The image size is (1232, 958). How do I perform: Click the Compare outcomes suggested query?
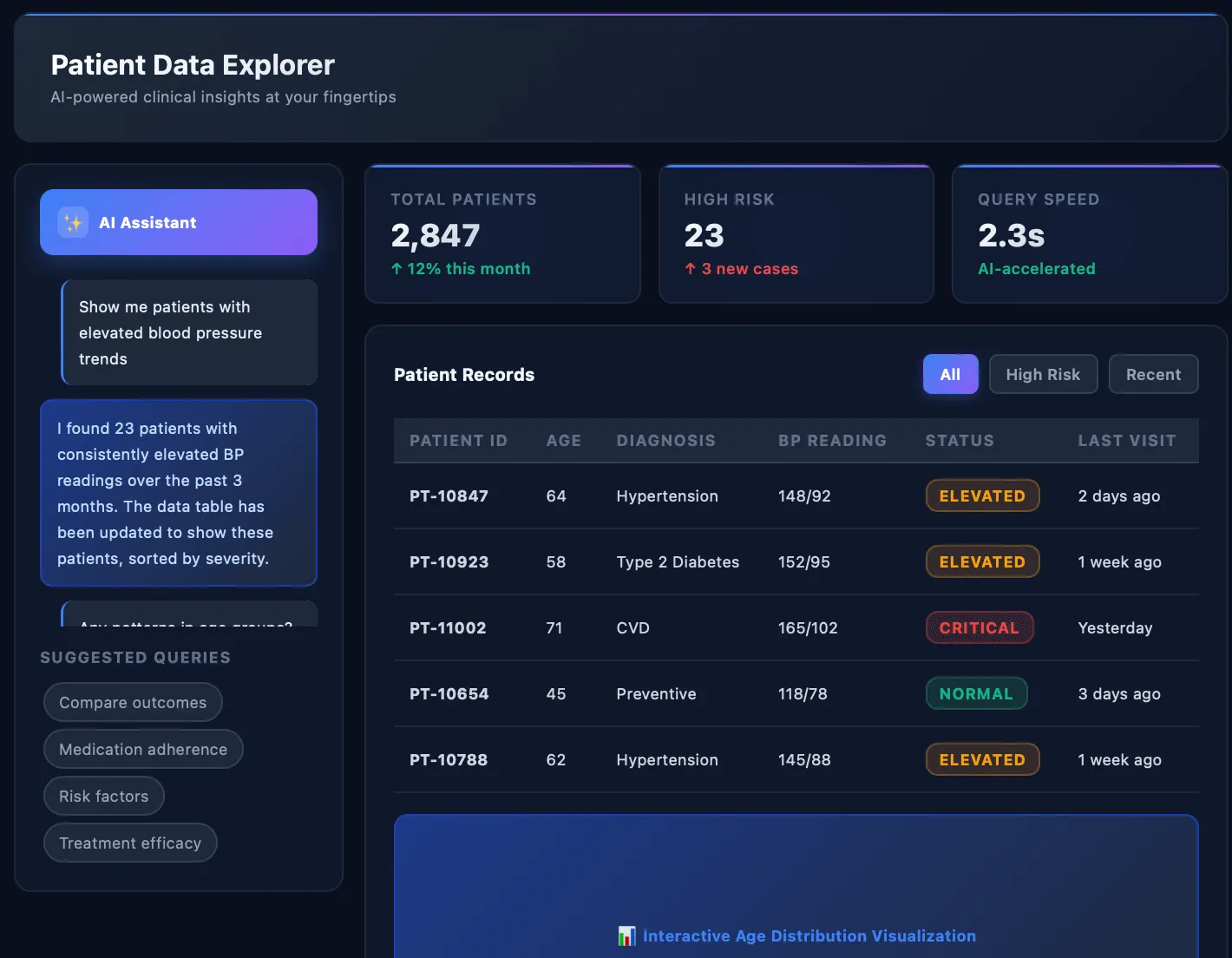click(133, 702)
